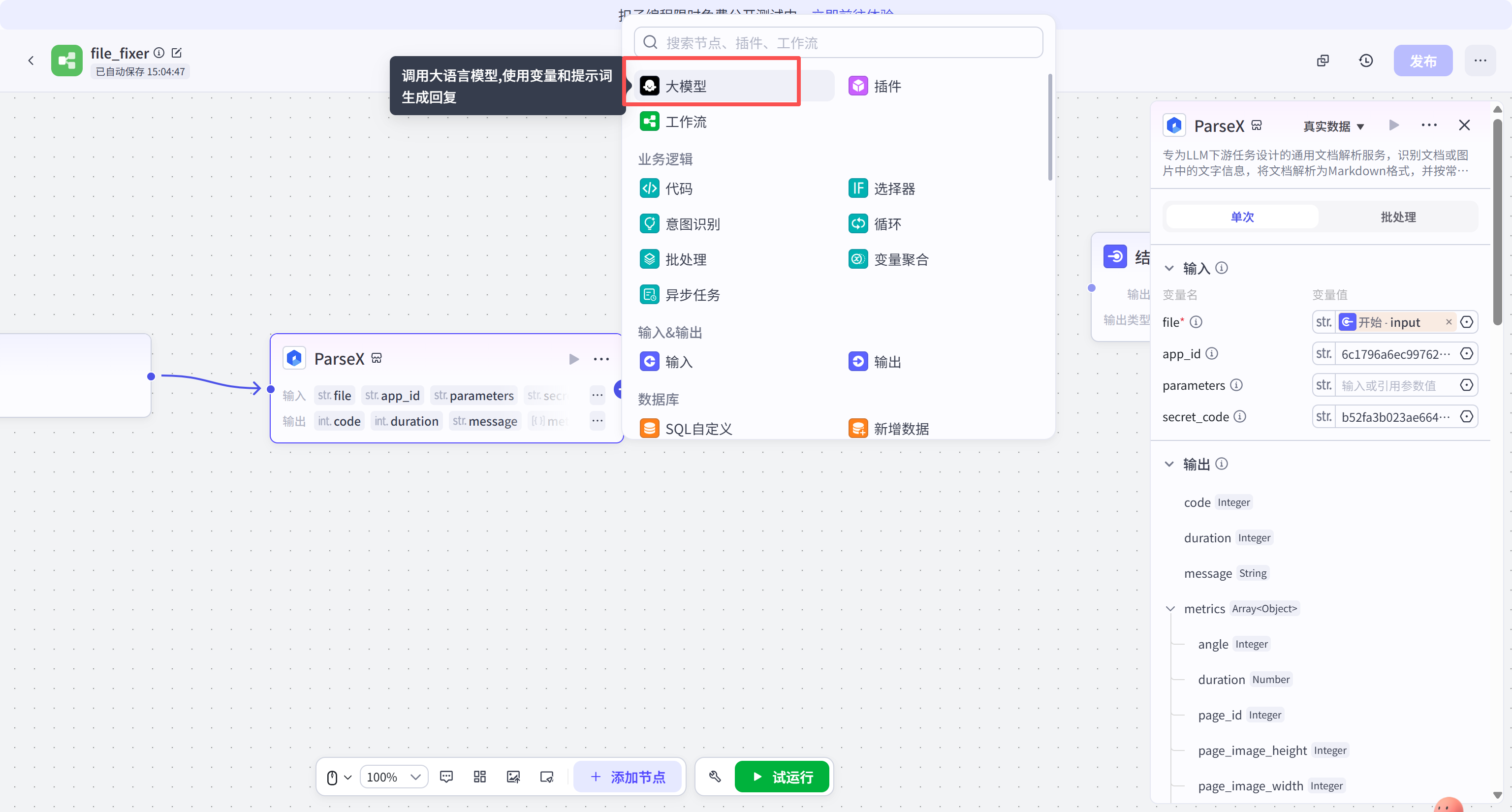1512x812 pixels.
Task: Choose 工作流 from node menu
Action: tap(686, 122)
